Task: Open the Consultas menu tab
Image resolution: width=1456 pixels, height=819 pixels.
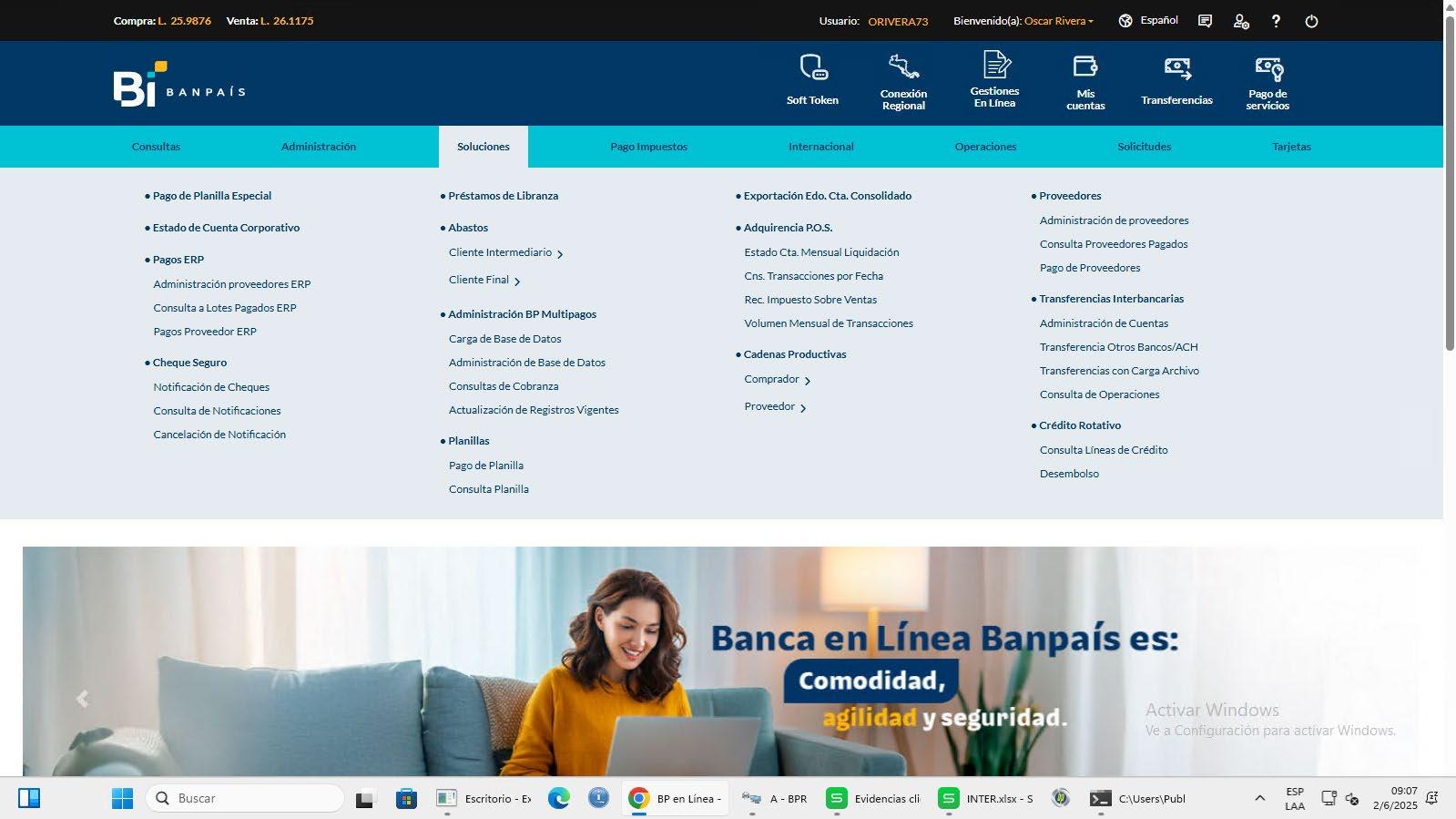Action: click(x=156, y=147)
